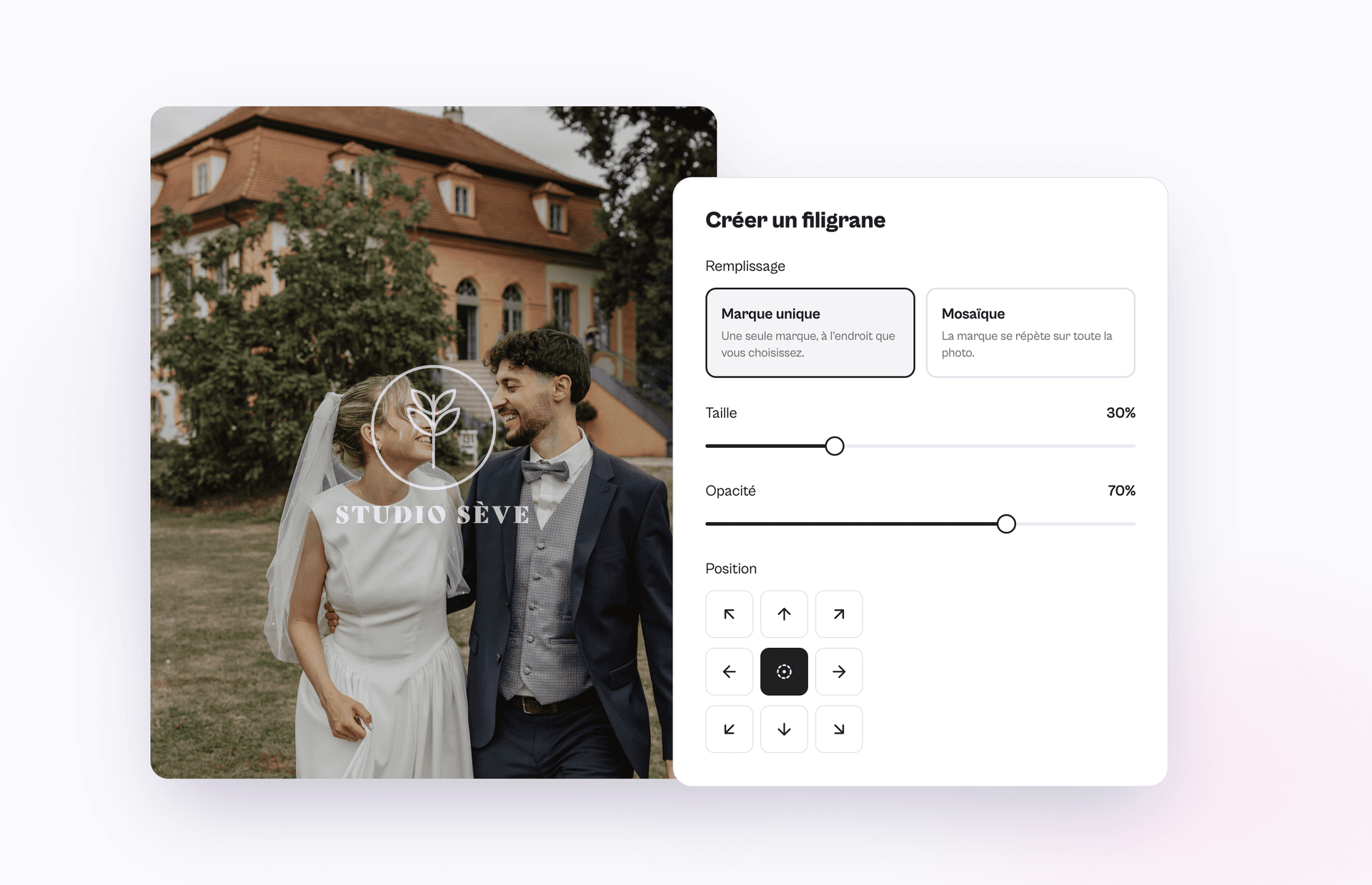Click the Opacité label
This screenshot has height=885, width=1372.
[730, 491]
